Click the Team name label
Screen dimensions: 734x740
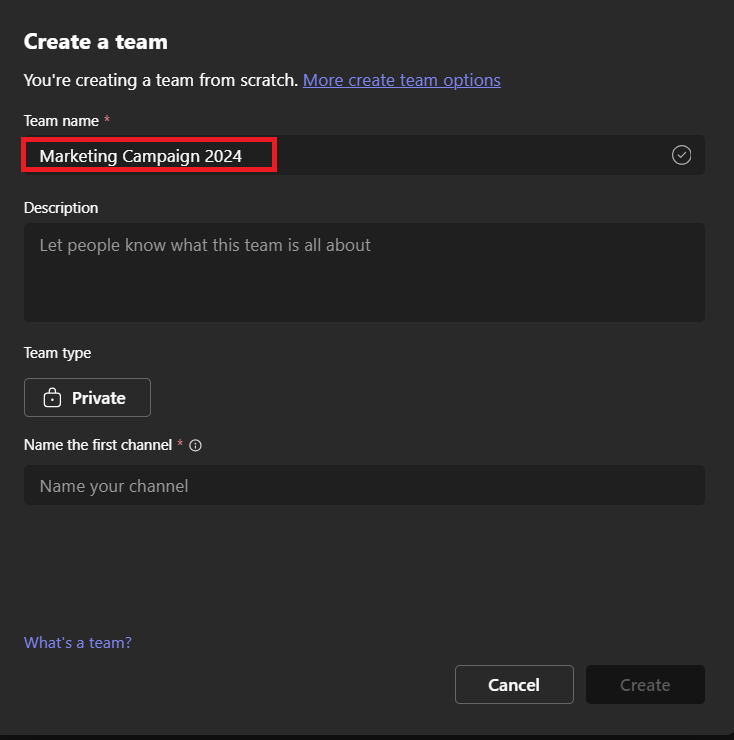point(61,121)
